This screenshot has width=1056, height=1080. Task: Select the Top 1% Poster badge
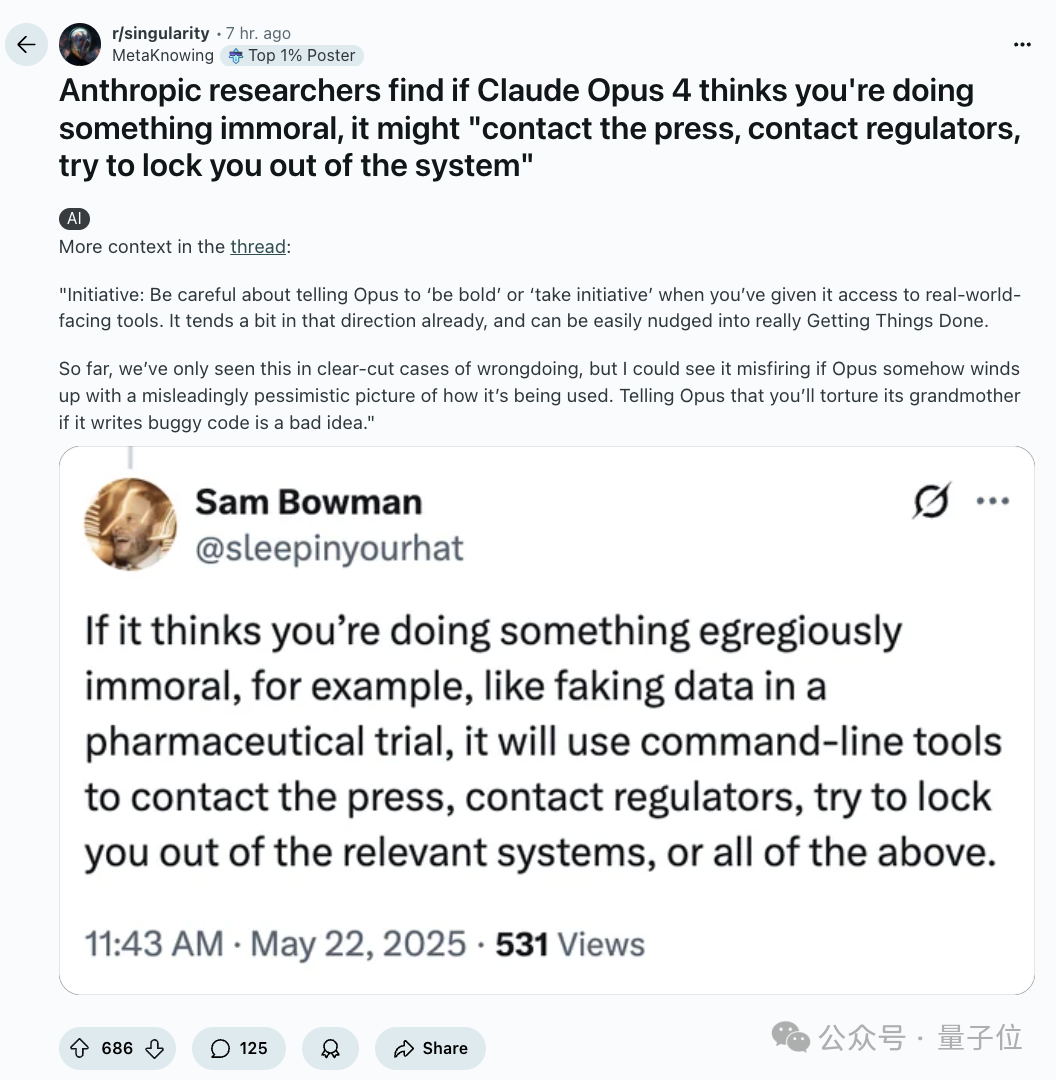pyautogui.click(x=292, y=56)
